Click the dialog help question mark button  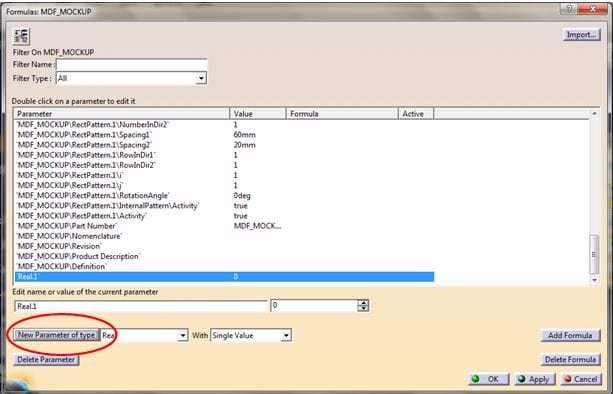pyautogui.click(x=569, y=9)
